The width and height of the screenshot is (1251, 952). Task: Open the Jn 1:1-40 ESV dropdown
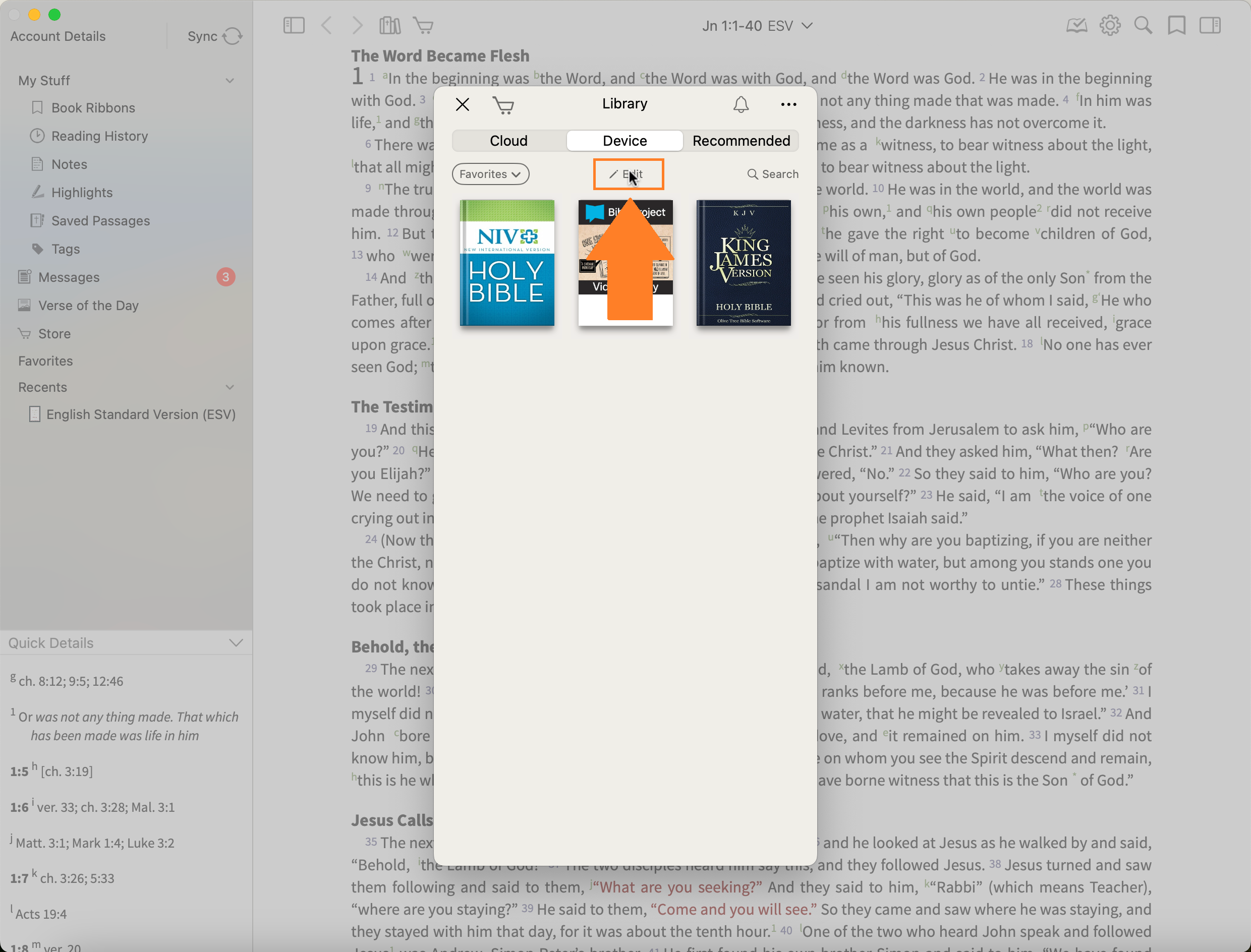click(x=757, y=26)
